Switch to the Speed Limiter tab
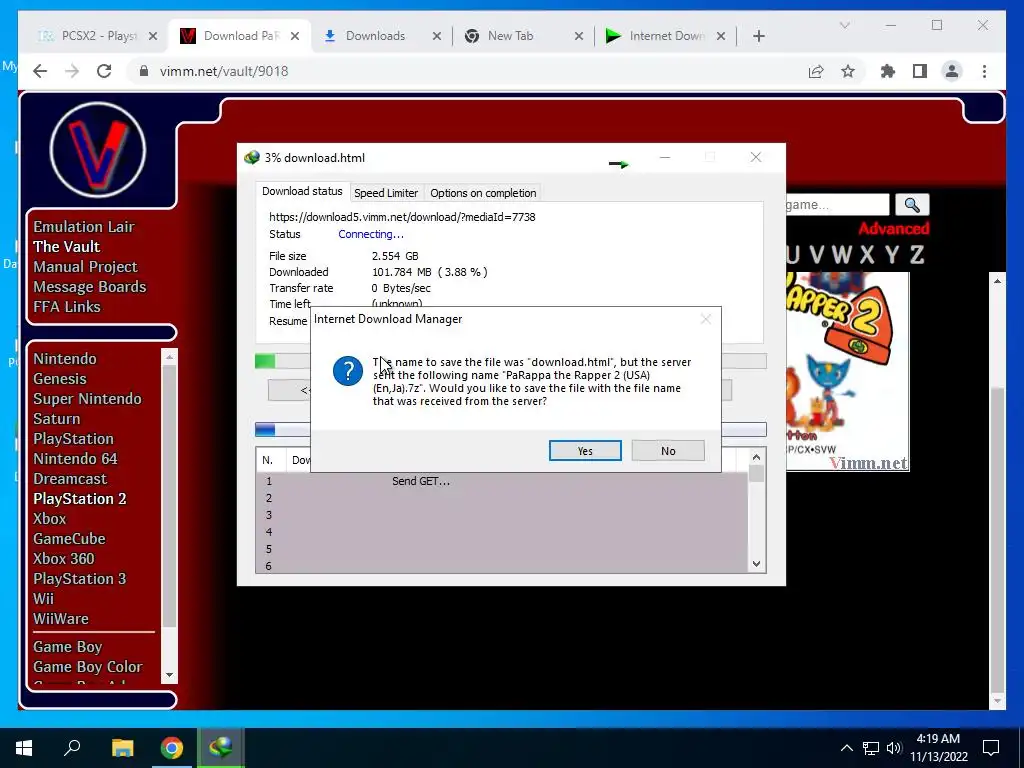This screenshot has width=1024, height=768. tap(385, 193)
